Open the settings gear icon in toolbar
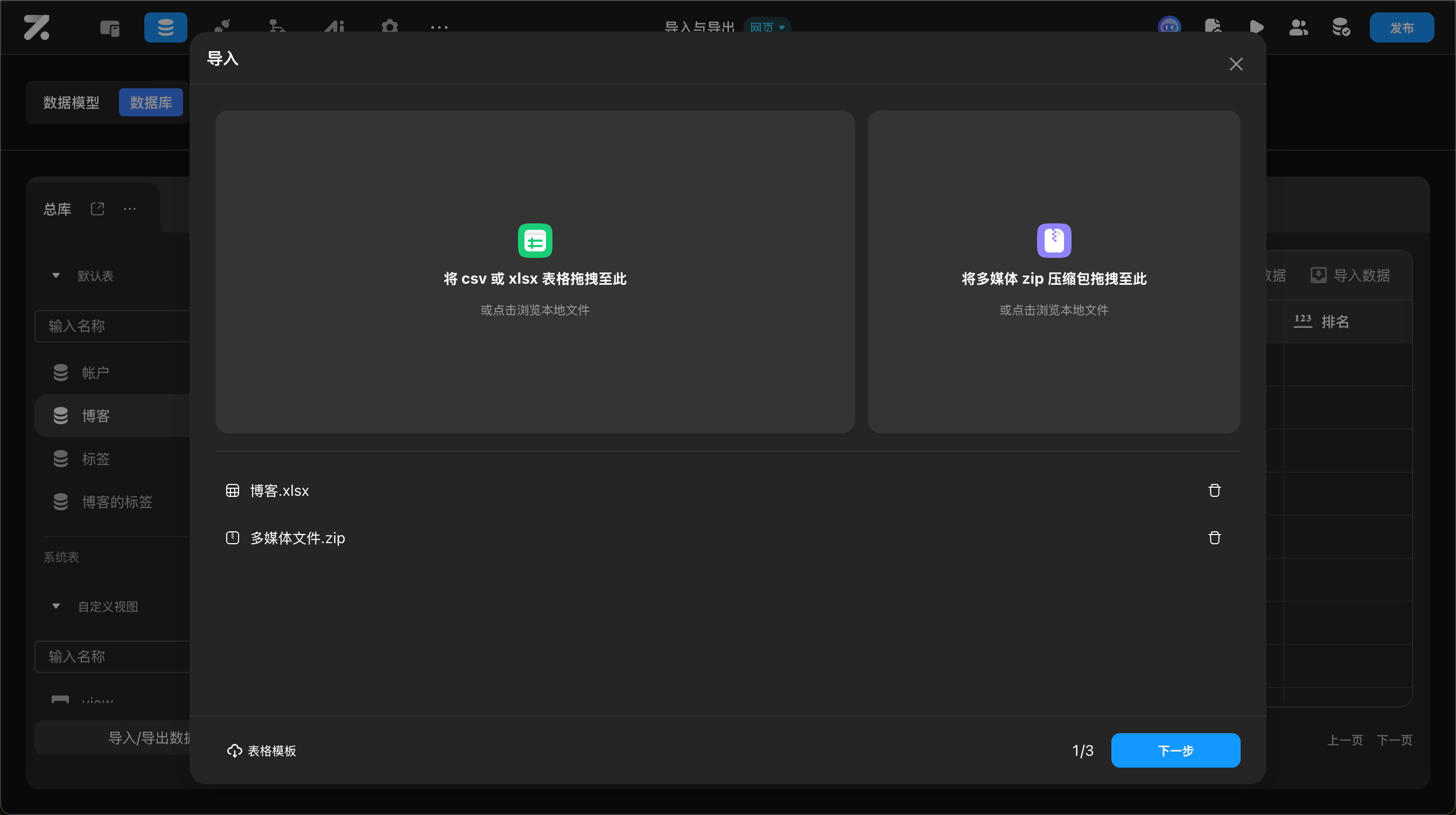Screen dimensions: 1456x815 click(389, 27)
